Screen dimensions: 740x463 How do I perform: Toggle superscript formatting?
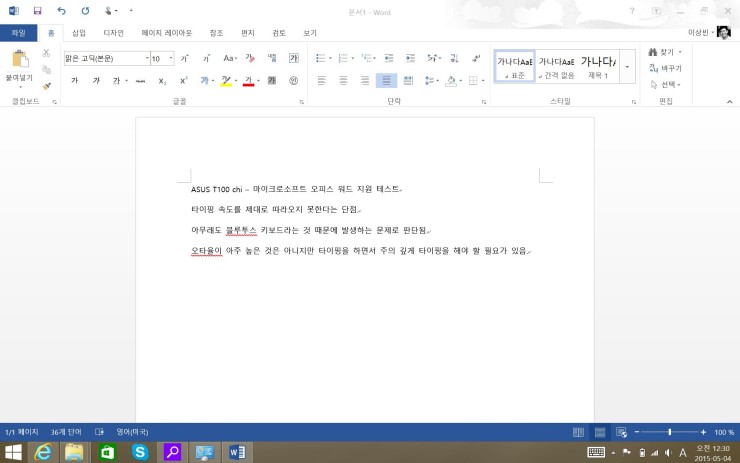click(x=184, y=81)
